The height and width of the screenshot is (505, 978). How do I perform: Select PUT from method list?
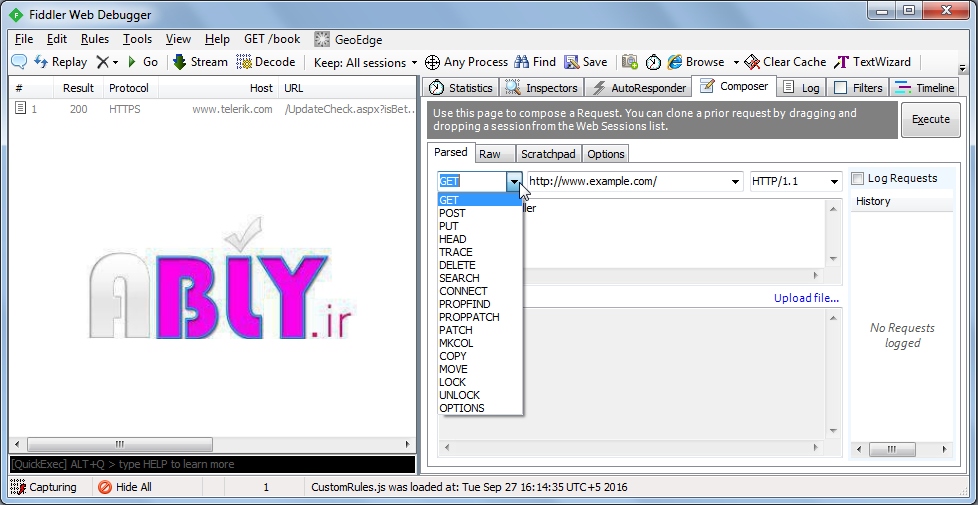480,226
